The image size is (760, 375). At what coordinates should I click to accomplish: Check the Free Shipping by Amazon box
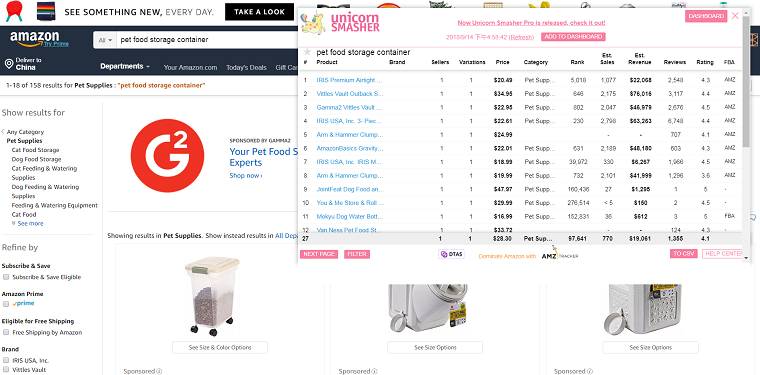(x=6, y=332)
